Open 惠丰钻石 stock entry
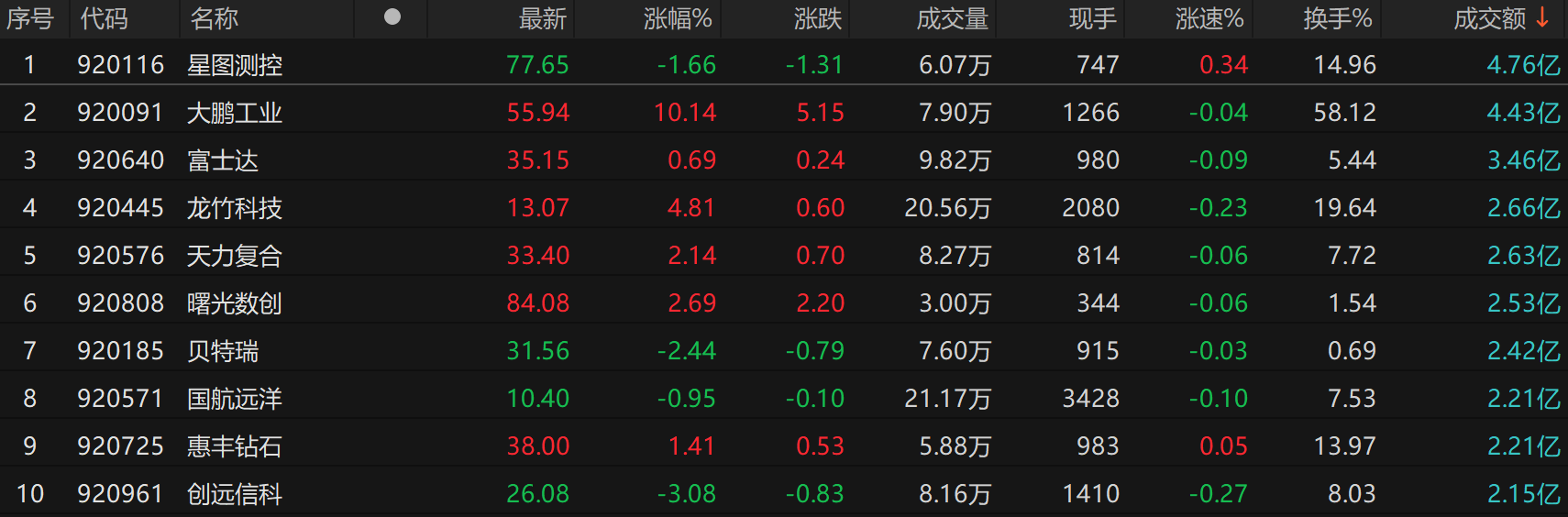 point(235,446)
